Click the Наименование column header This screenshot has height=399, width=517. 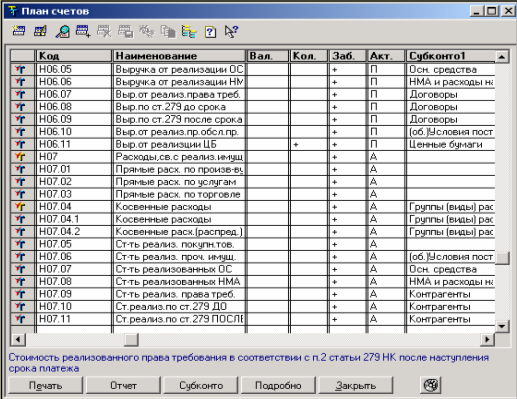[179, 56]
